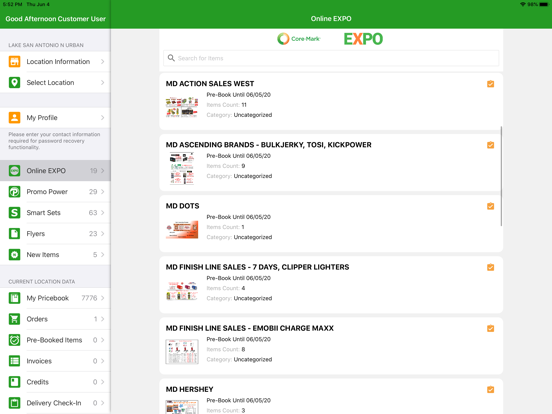The width and height of the screenshot is (552, 414).
Task: Open MD ASCENDING BRANDS booth title
Action: pos(269,145)
